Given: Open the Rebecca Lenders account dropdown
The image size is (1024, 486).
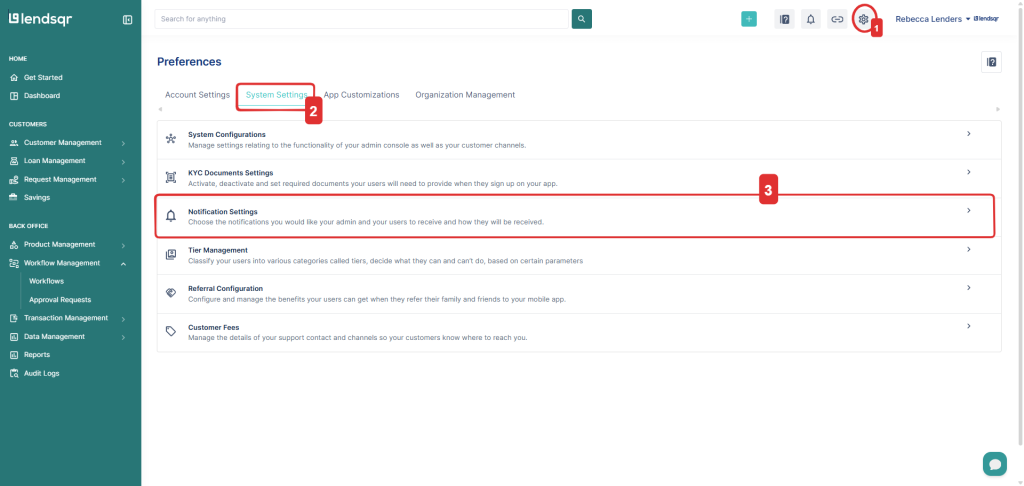Looking at the screenshot, I should click(x=933, y=19).
